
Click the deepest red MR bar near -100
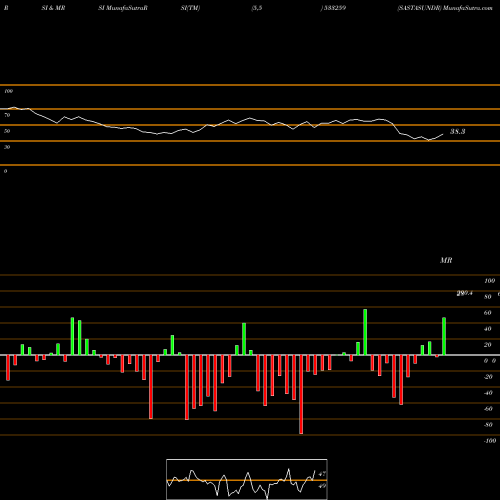pos(301,394)
